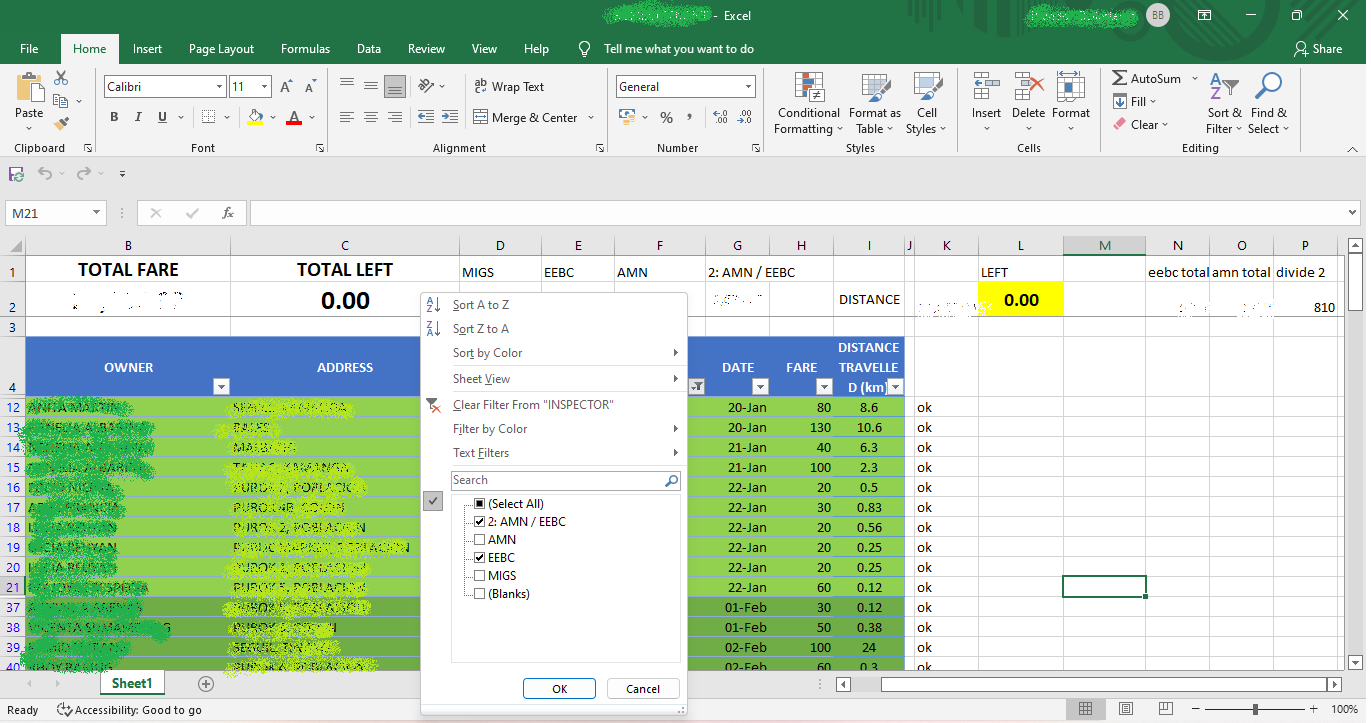Open Format as Table gallery
The image size is (1371, 723).
pos(875,104)
